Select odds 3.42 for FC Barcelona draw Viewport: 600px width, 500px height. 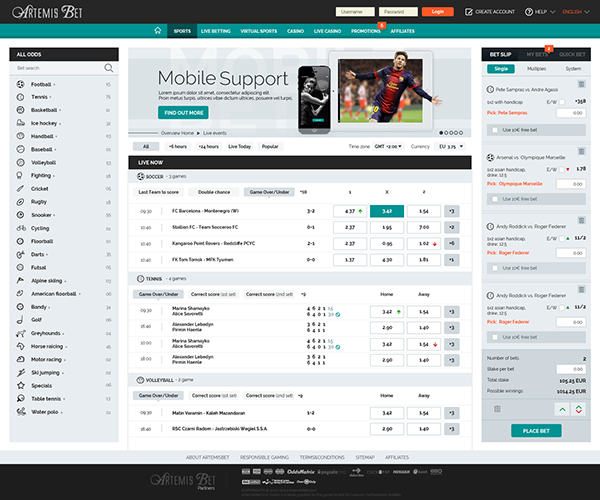(386, 211)
